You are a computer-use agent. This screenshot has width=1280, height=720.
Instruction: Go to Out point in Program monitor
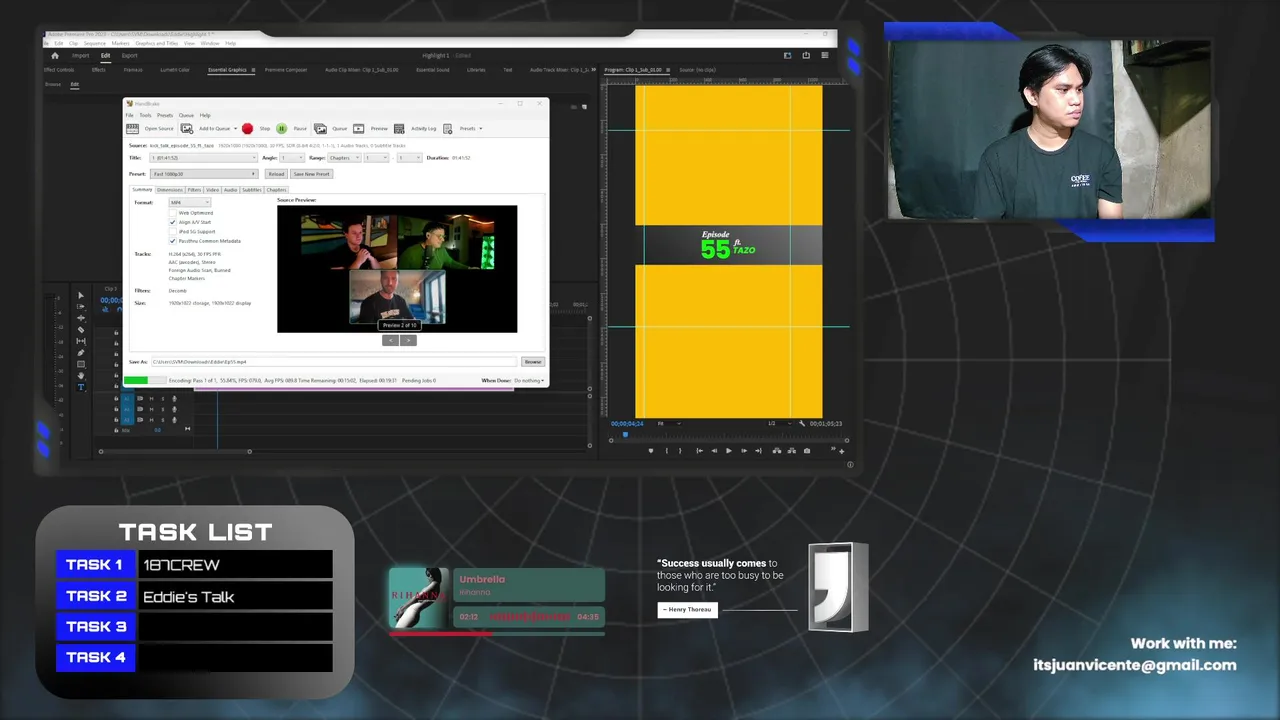tap(758, 451)
